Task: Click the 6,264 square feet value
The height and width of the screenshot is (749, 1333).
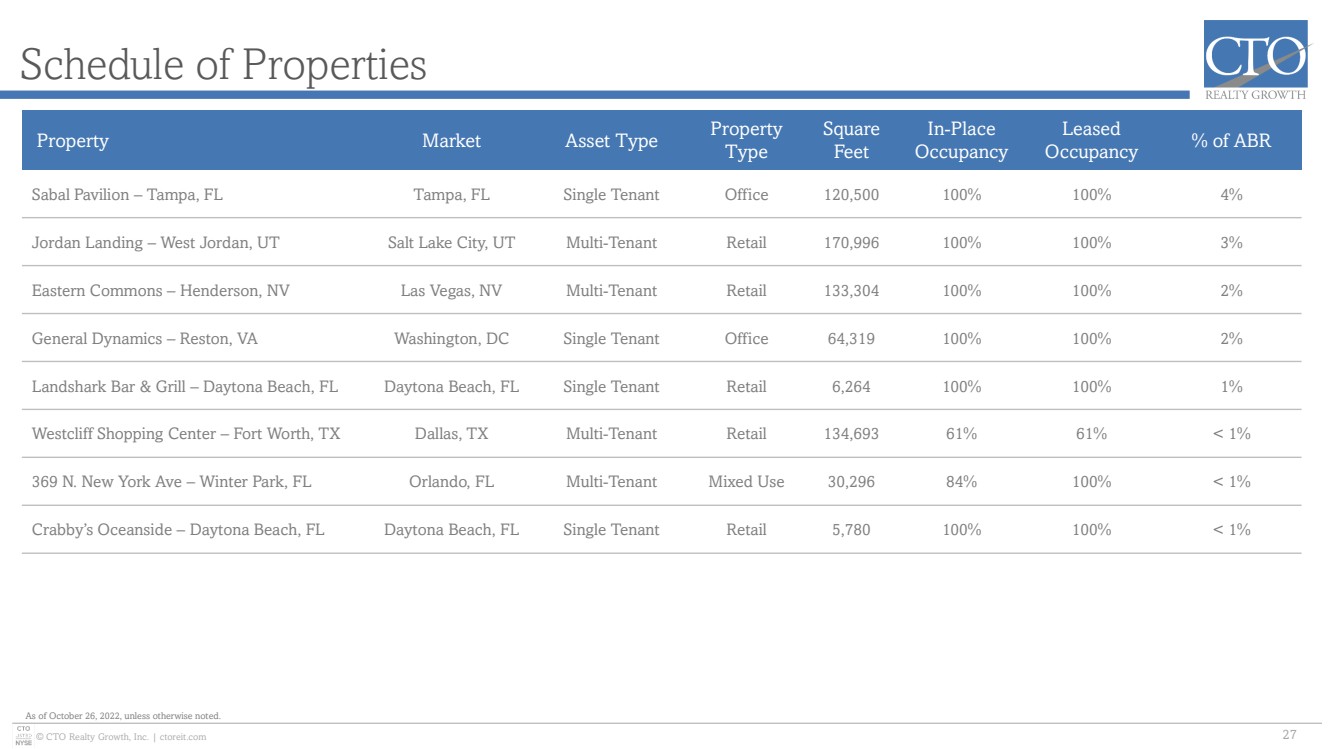Action: (851, 387)
